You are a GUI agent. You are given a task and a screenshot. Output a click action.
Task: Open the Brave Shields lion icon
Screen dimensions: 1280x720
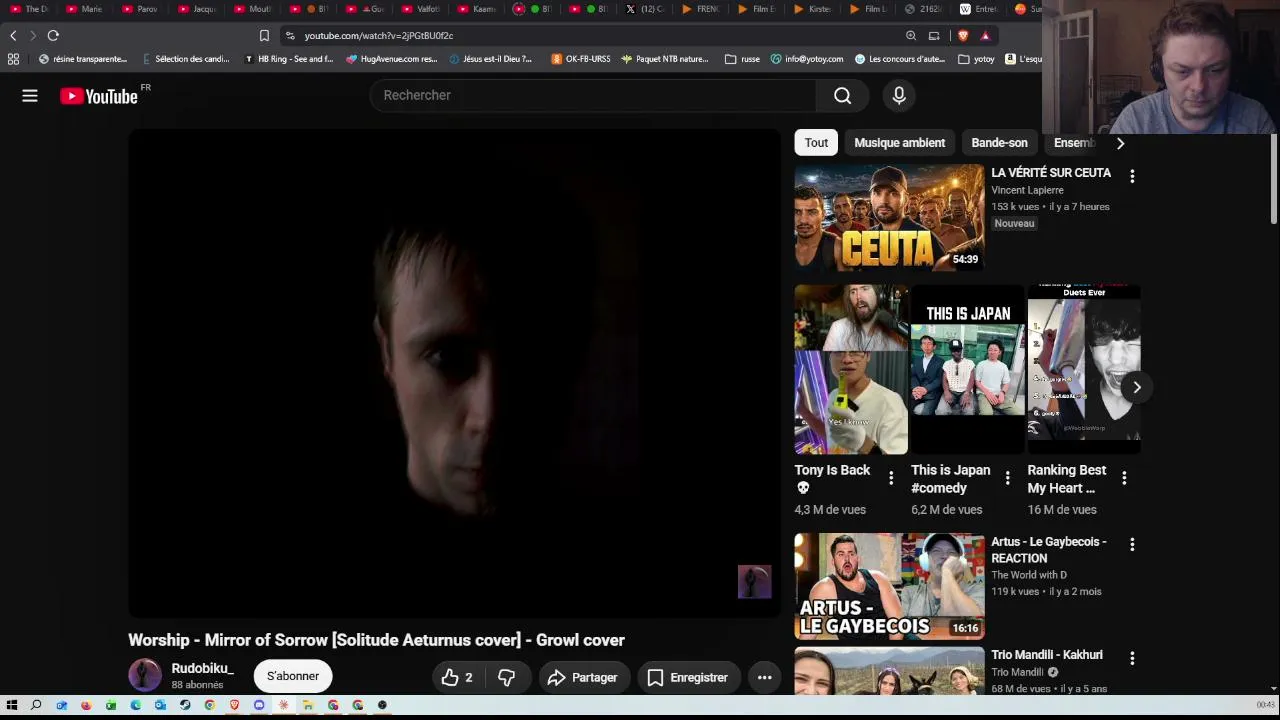tap(963, 36)
